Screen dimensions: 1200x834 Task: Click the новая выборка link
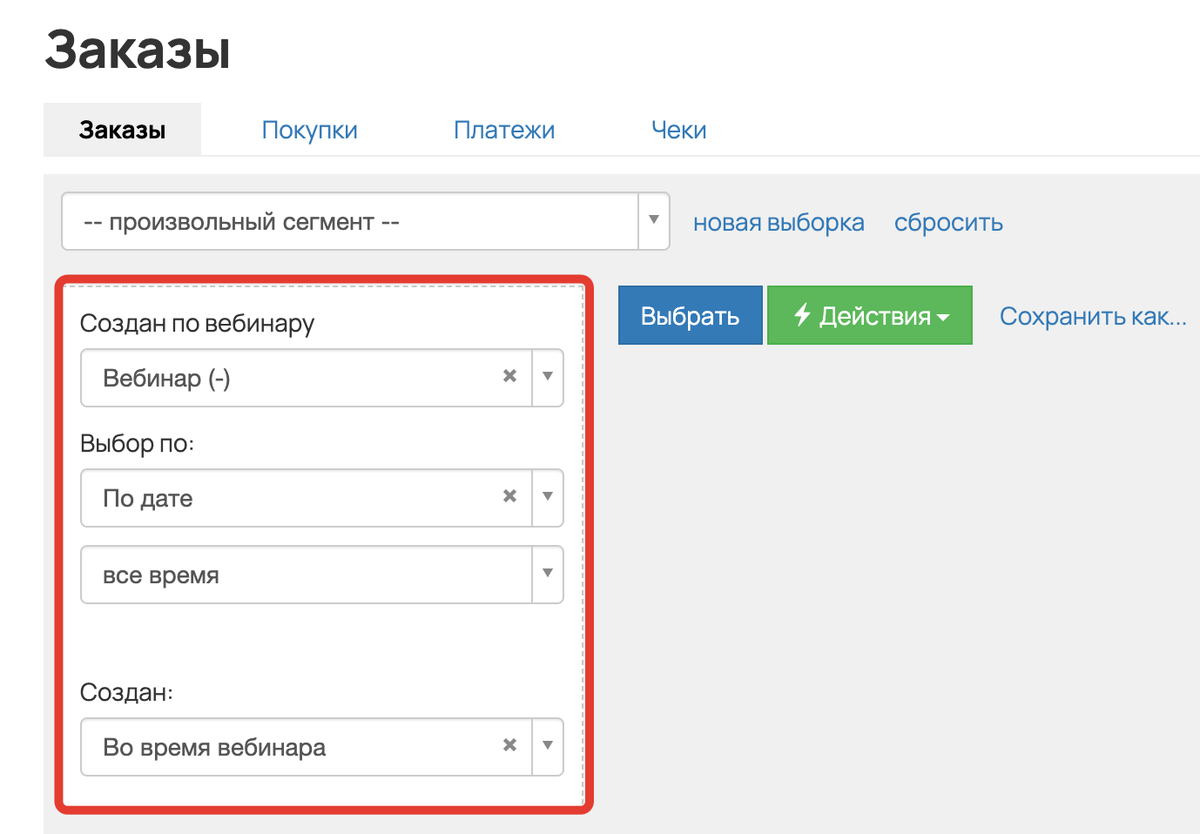pyautogui.click(x=779, y=222)
